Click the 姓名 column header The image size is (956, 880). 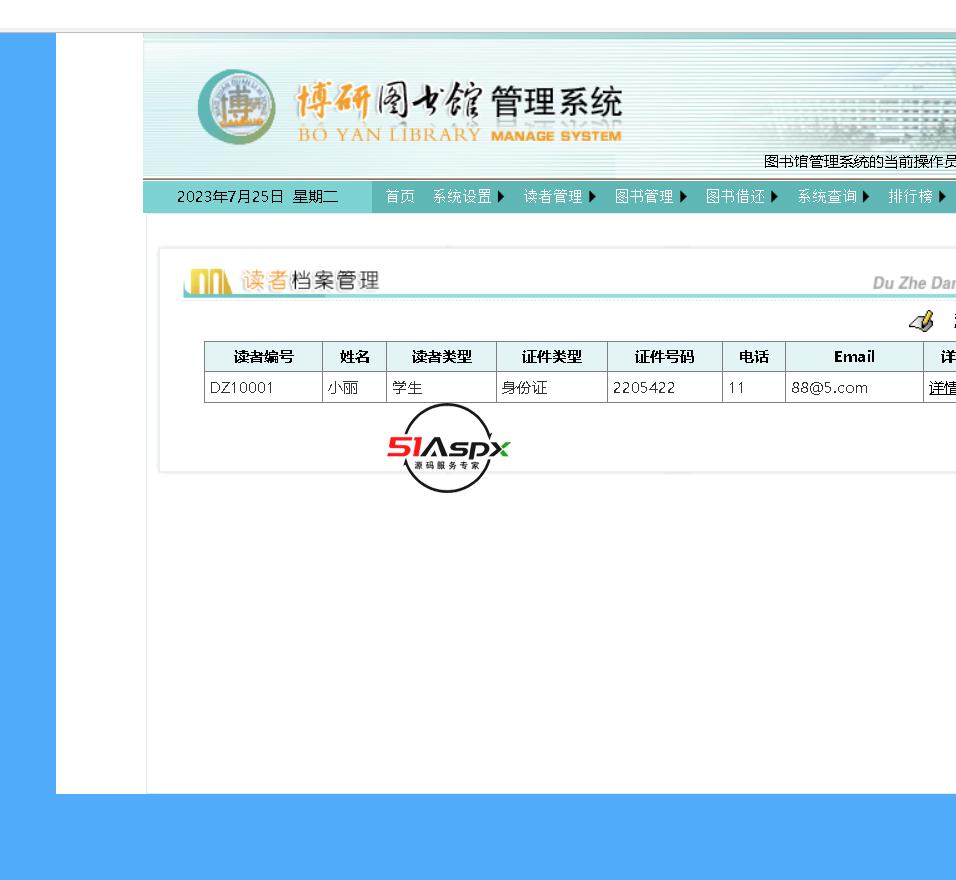click(354, 357)
